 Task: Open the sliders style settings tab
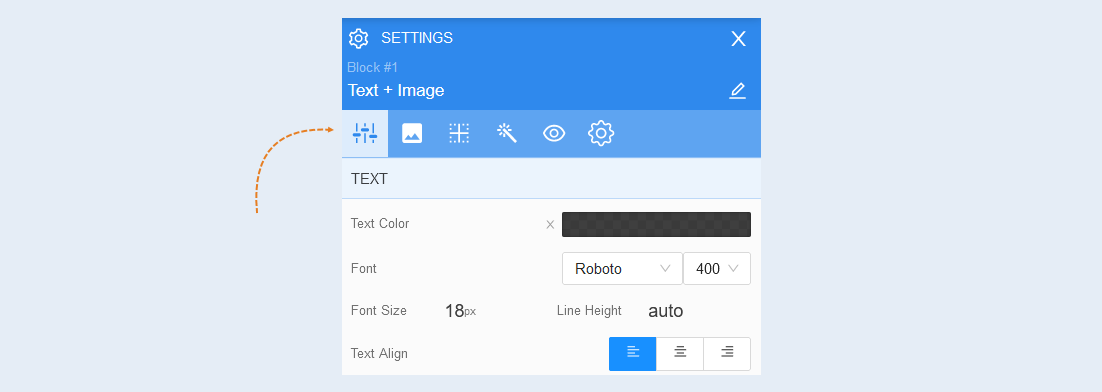tap(365, 133)
